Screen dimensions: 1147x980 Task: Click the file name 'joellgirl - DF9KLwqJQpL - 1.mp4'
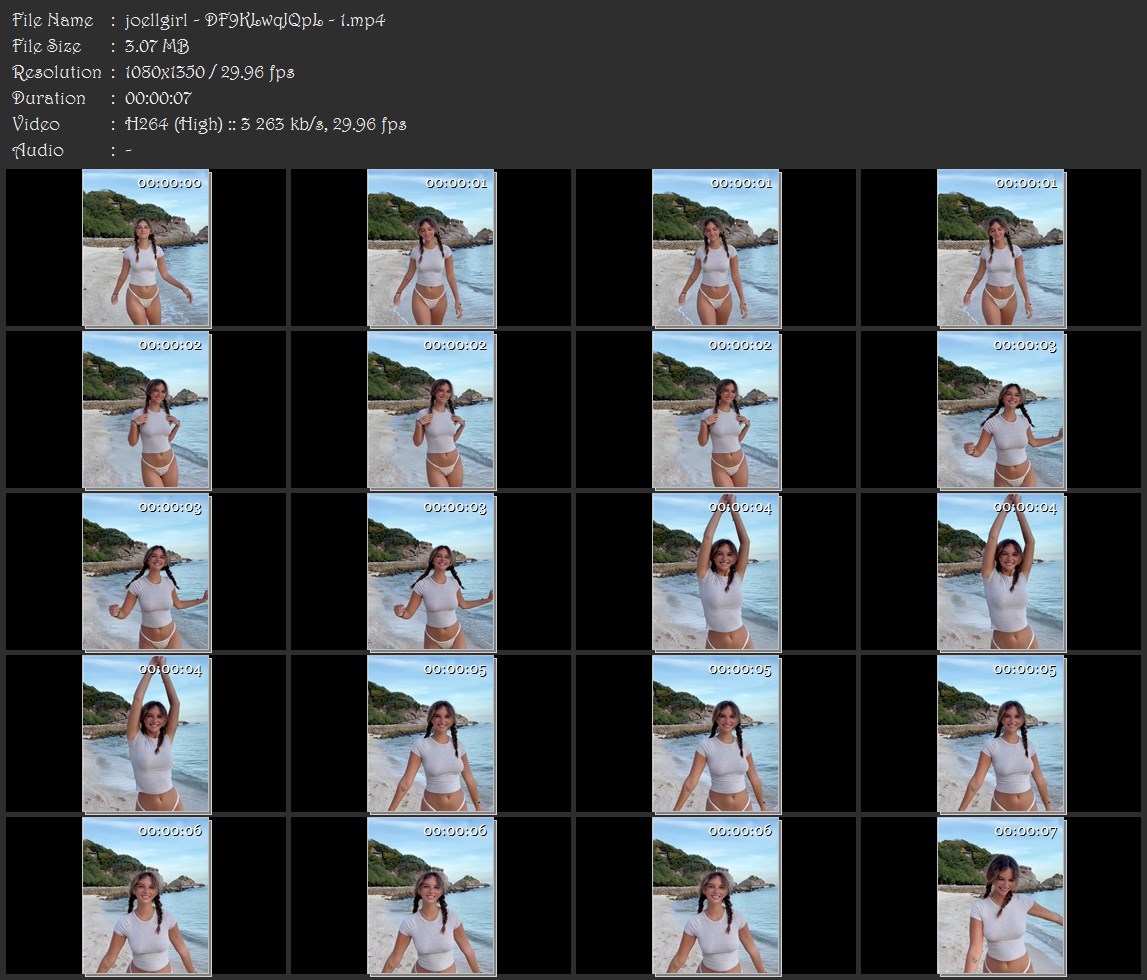tap(255, 20)
